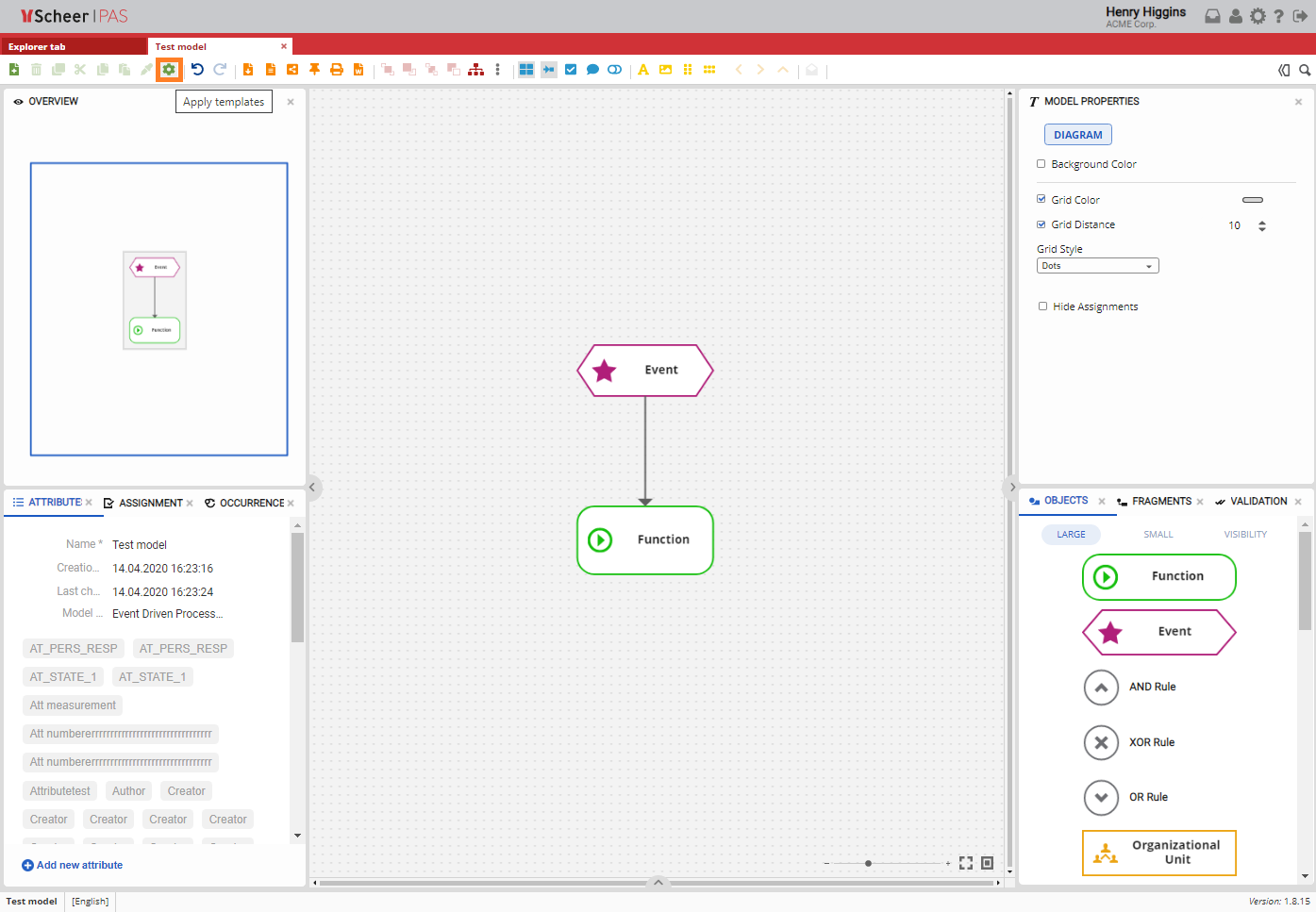This screenshot has height=912, width=1316.
Task: Expand the bottom panel chevron handle
Action: (x=658, y=883)
